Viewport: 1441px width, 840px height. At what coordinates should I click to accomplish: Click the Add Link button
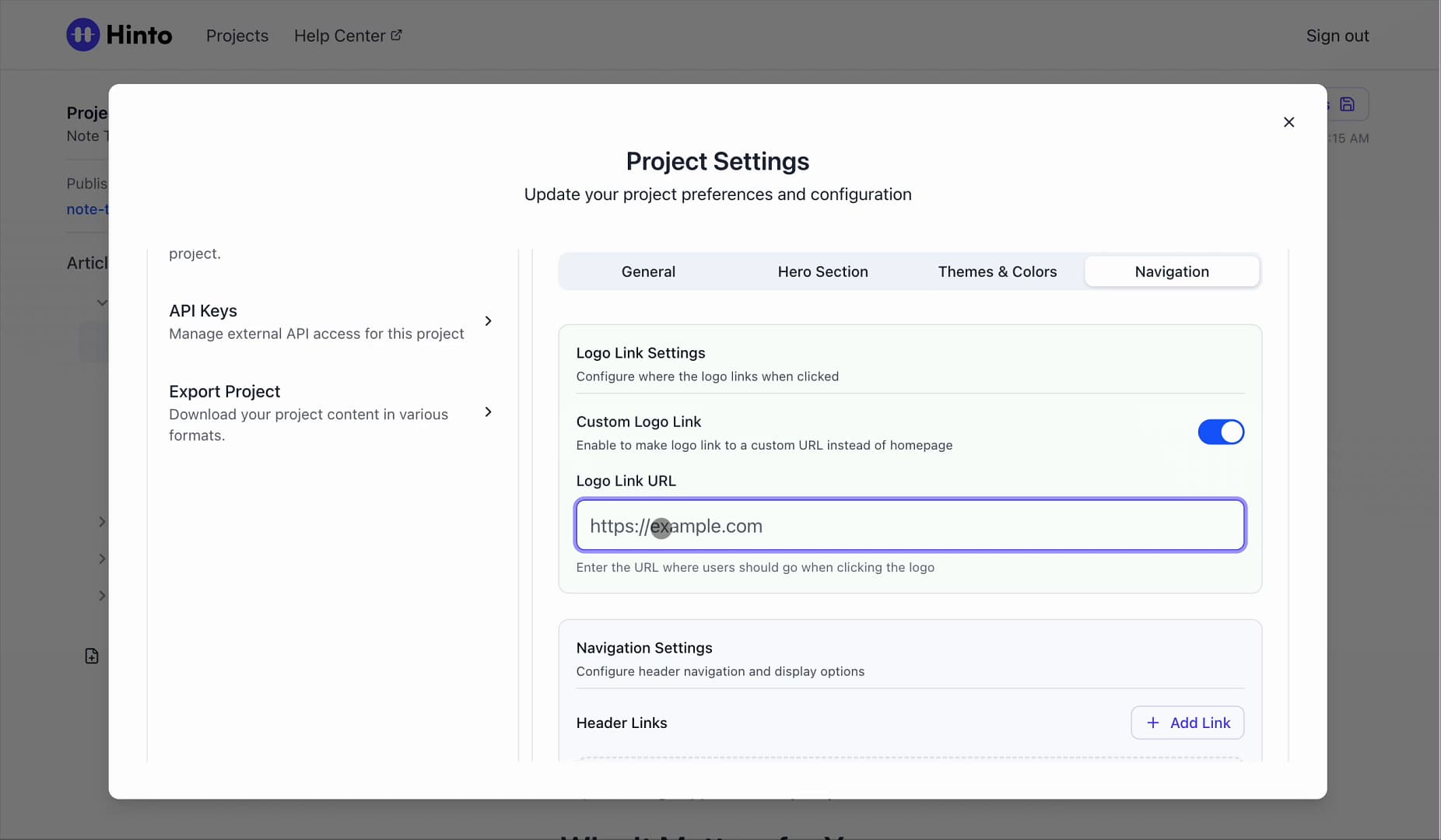tap(1187, 723)
